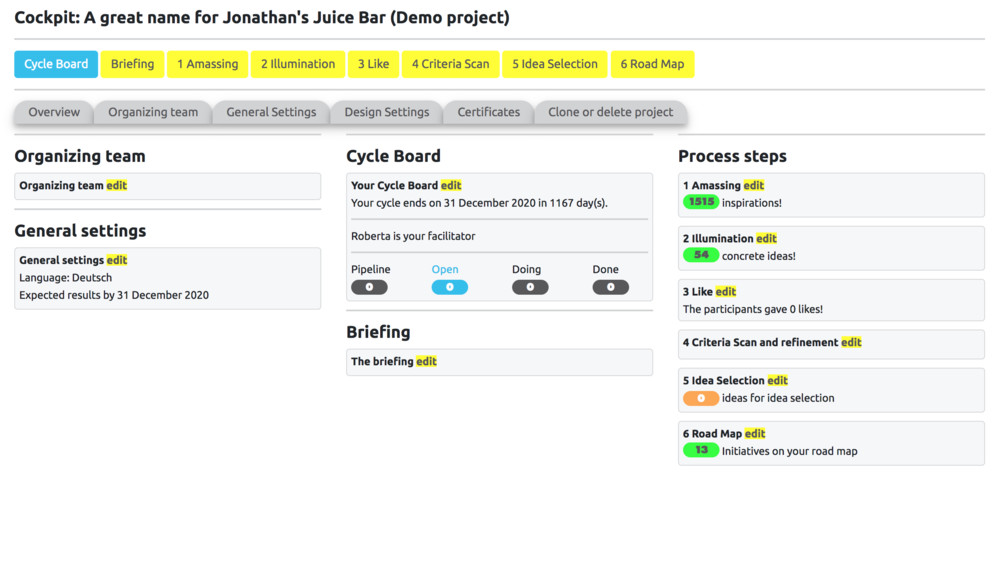Image resolution: width=1000 pixels, height=562 pixels.
Task: Click the blue Open count badge
Action: coord(449,287)
